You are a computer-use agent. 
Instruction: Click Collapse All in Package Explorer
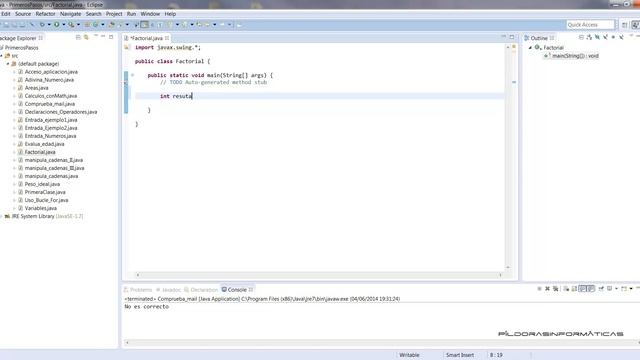tap(78, 37)
